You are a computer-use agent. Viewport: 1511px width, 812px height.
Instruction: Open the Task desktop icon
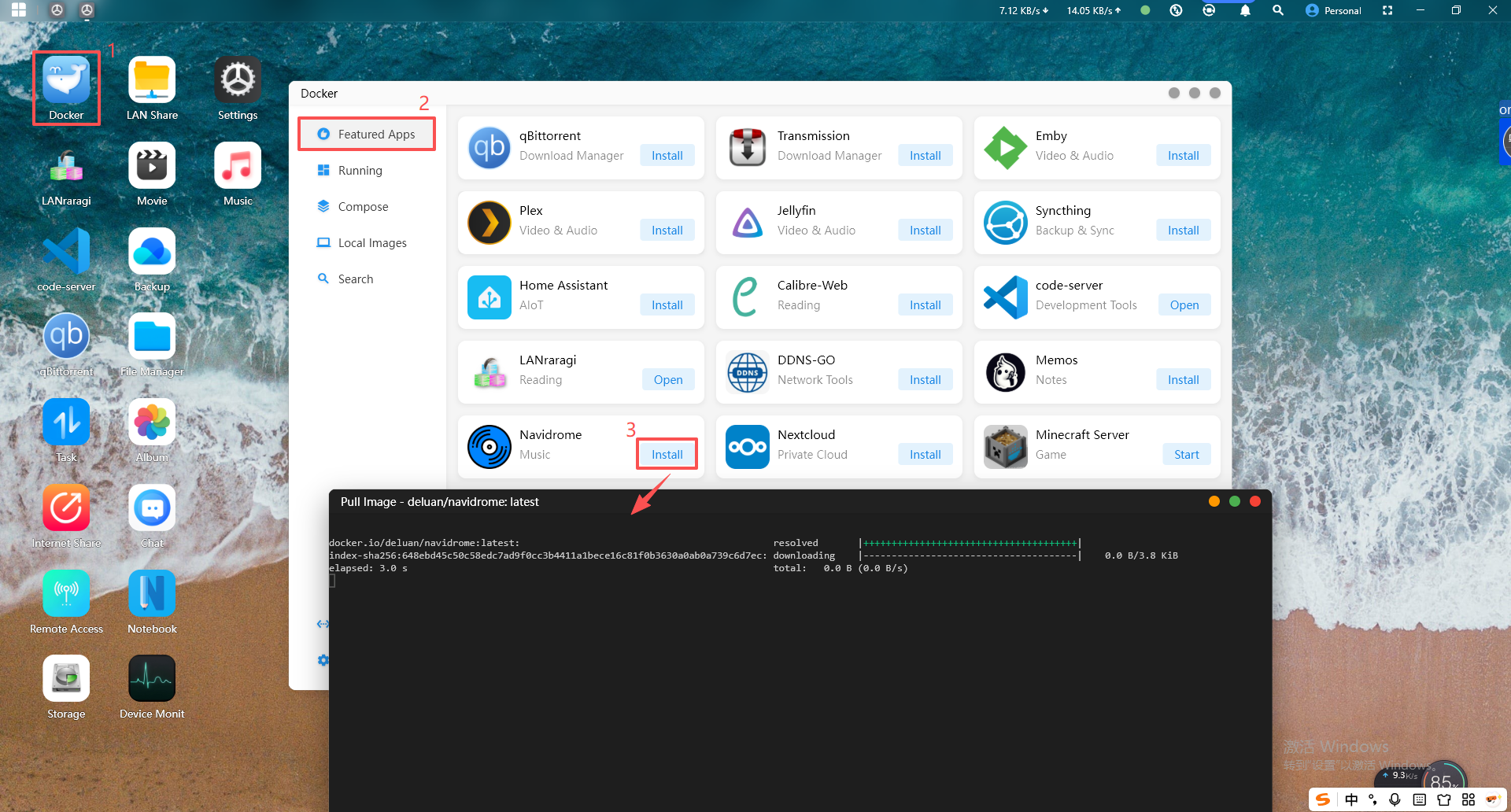66,423
